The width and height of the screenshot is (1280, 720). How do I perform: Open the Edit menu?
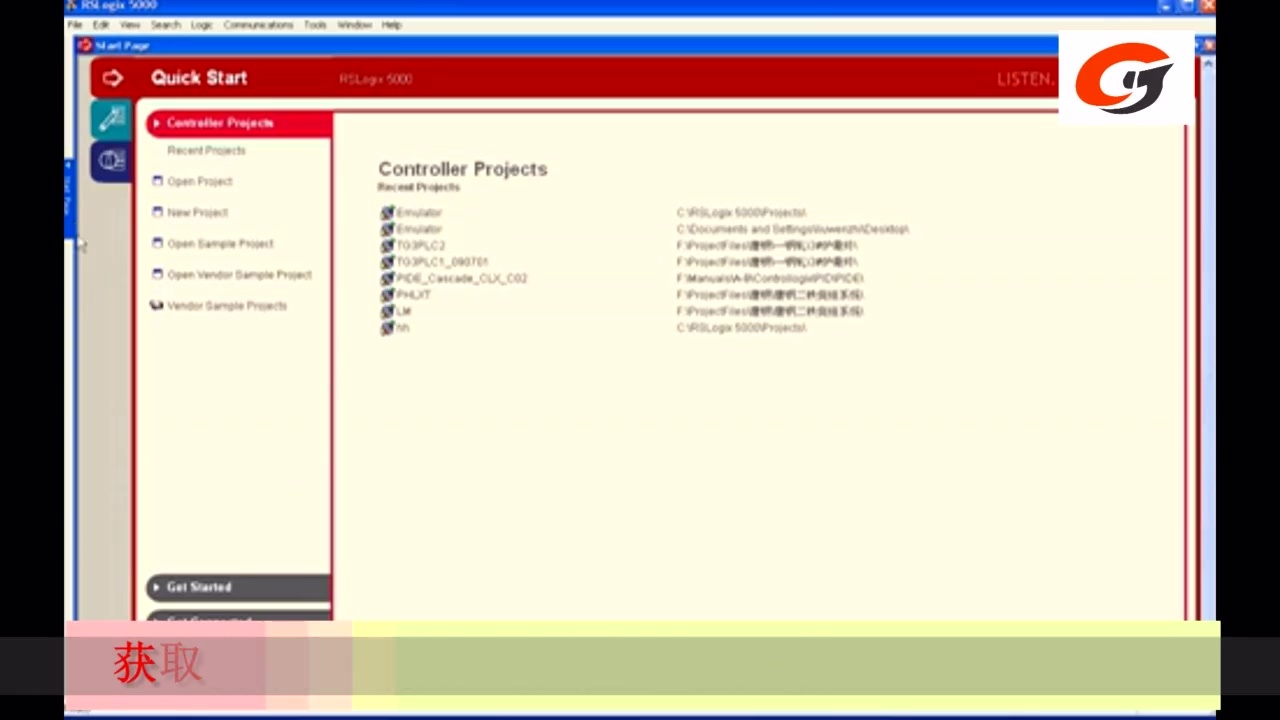click(x=101, y=25)
